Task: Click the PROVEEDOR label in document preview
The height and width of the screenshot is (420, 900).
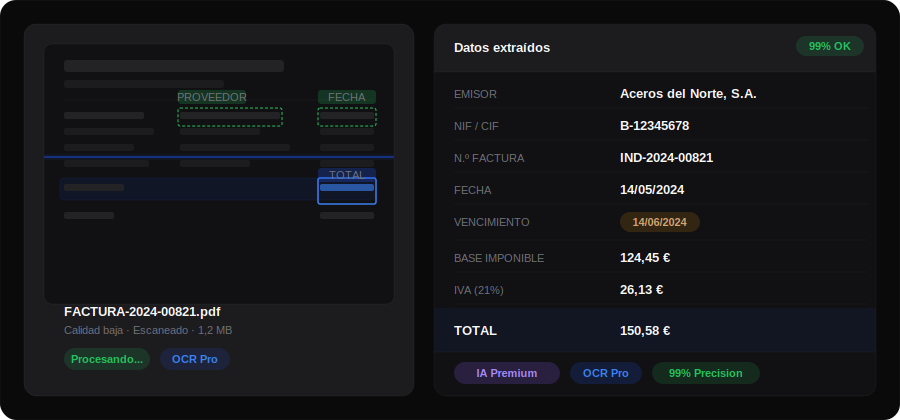Action: tap(212, 97)
